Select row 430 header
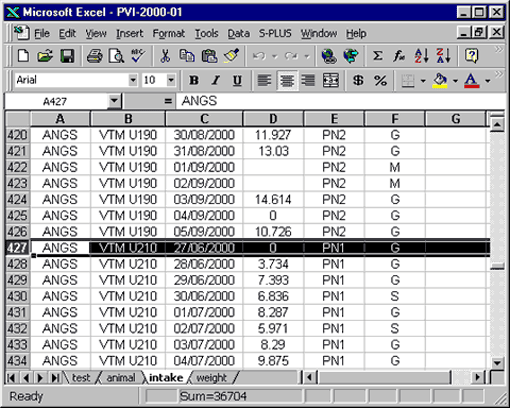510x408 pixels. click(17, 296)
